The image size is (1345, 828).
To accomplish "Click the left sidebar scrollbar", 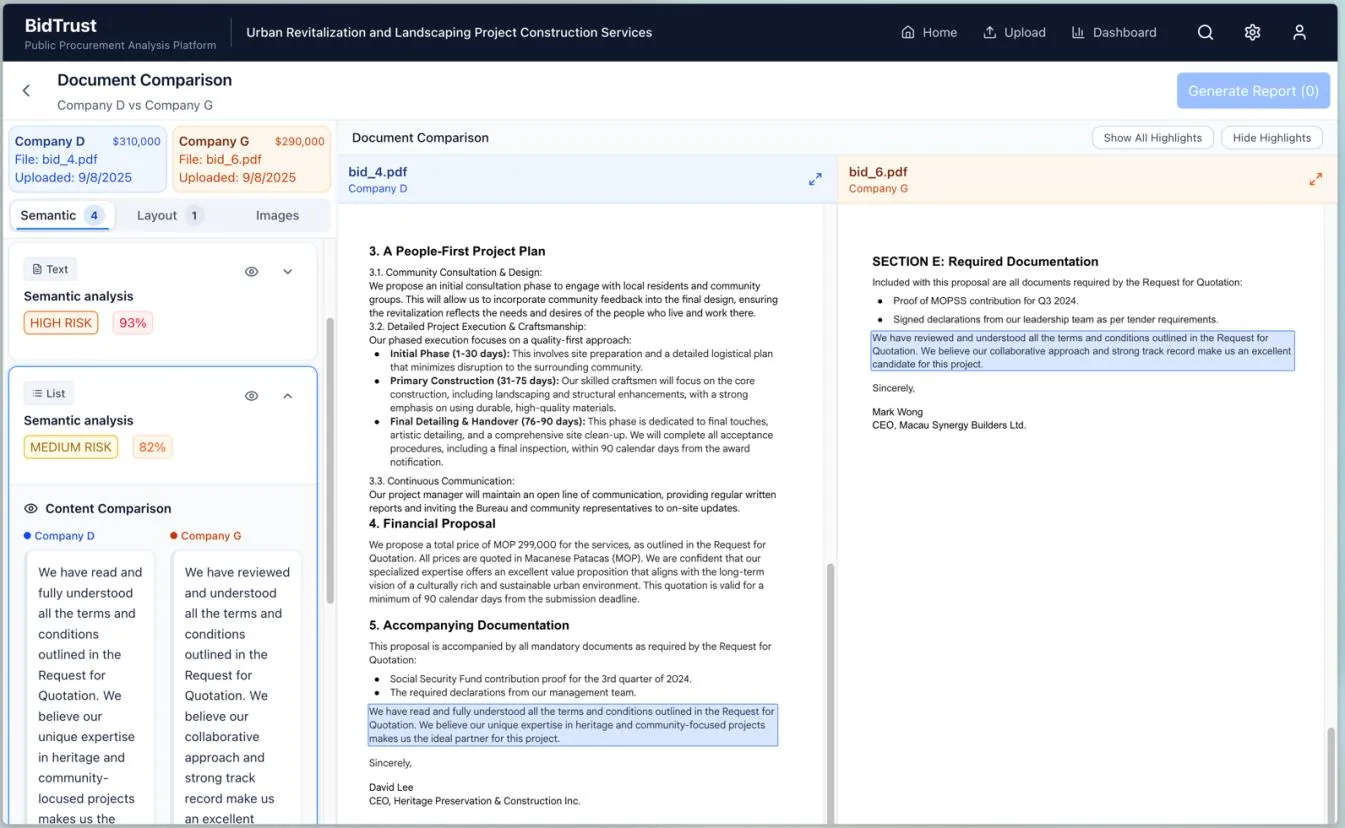I will pos(330,460).
